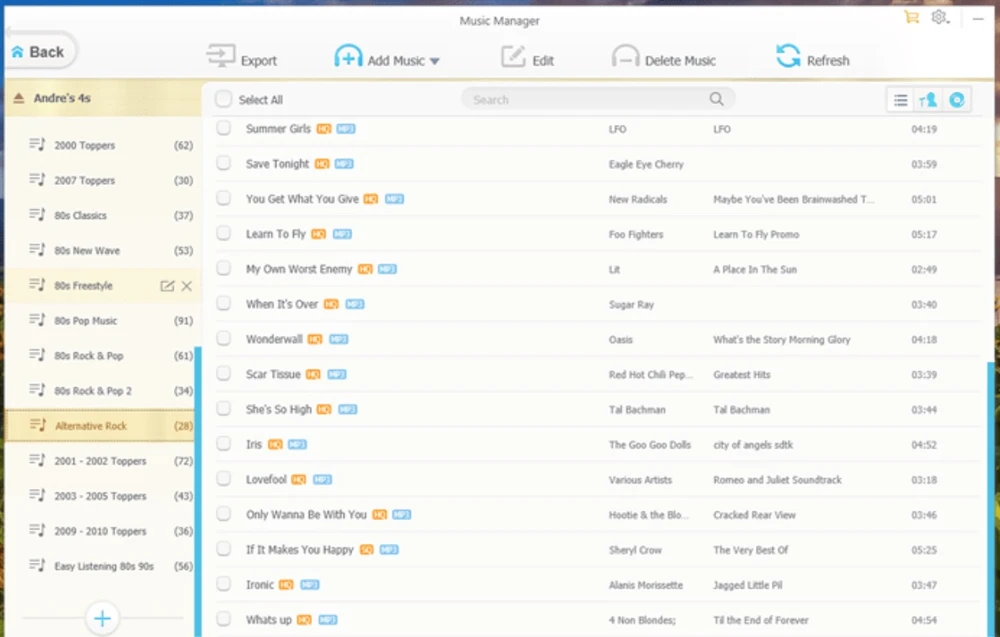1000x637 pixels.
Task: Switch to artist view icon
Action: click(x=929, y=100)
